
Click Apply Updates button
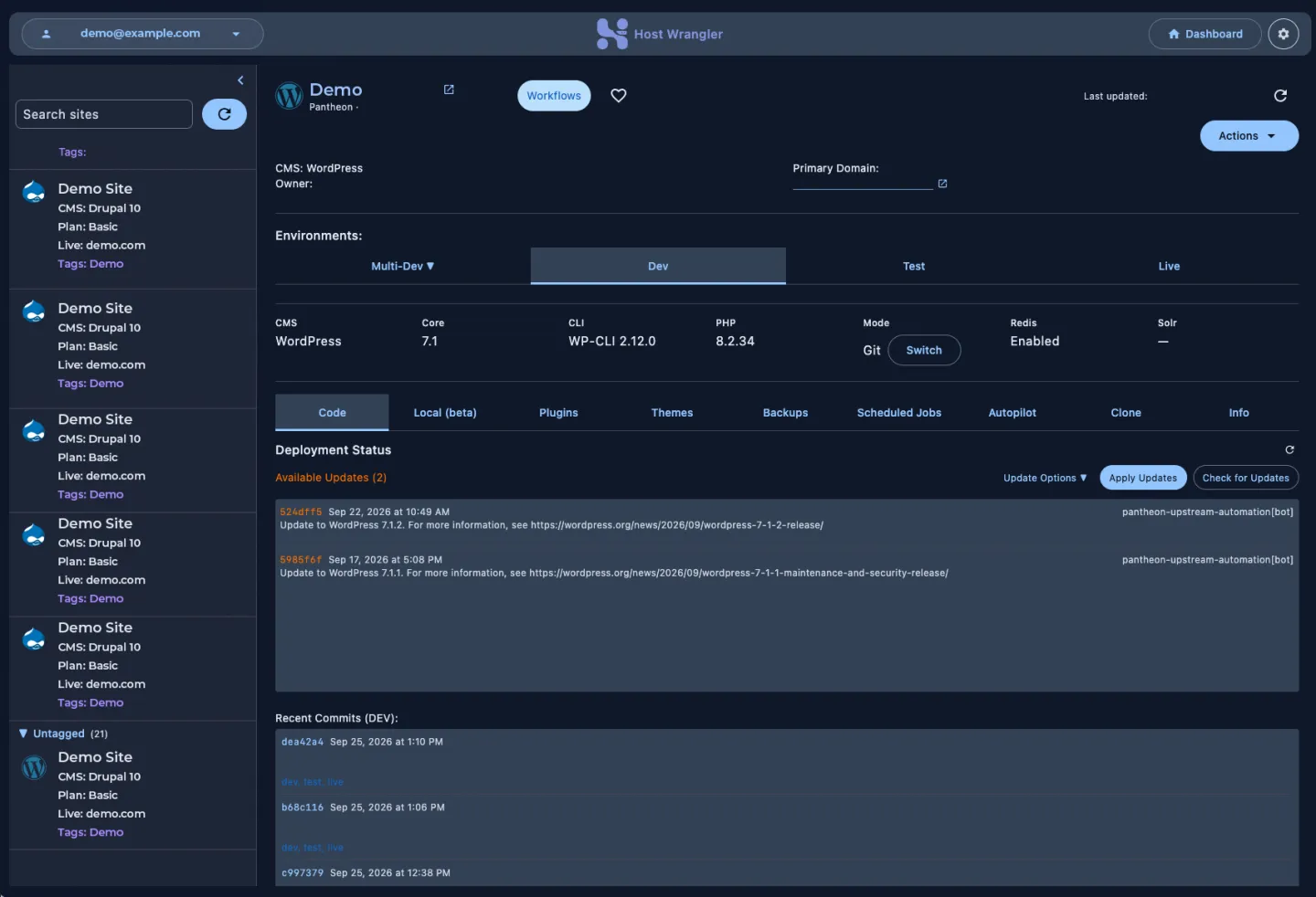tap(1143, 478)
